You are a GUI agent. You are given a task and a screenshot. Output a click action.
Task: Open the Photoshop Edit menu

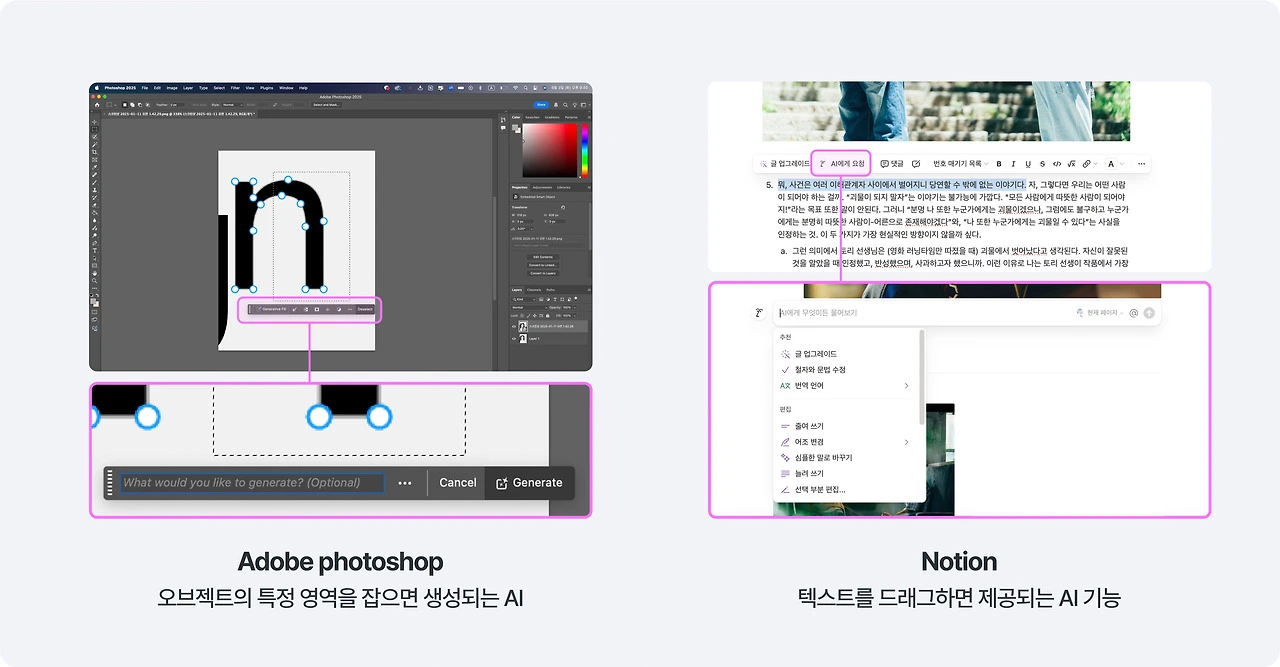[157, 88]
